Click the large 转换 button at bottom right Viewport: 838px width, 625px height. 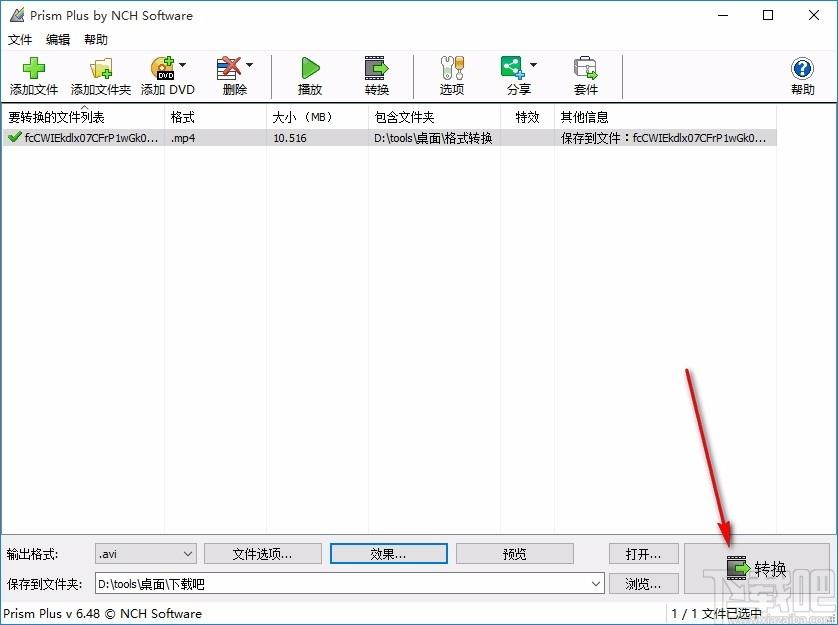[x=757, y=569]
